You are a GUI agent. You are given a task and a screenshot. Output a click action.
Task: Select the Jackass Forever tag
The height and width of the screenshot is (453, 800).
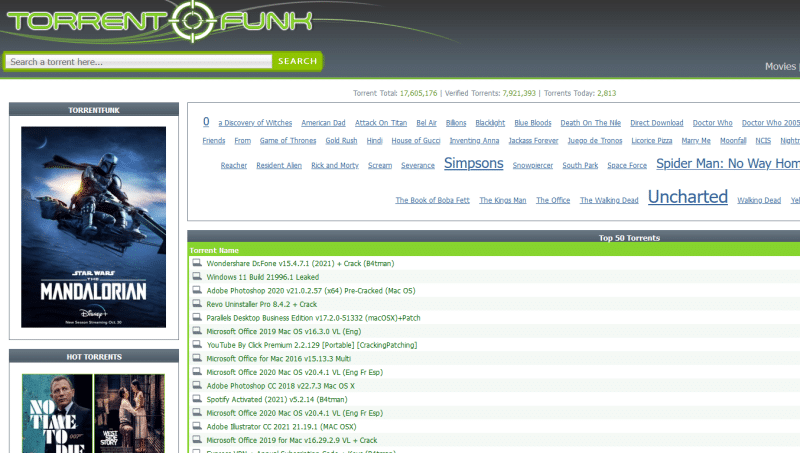point(534,141)
